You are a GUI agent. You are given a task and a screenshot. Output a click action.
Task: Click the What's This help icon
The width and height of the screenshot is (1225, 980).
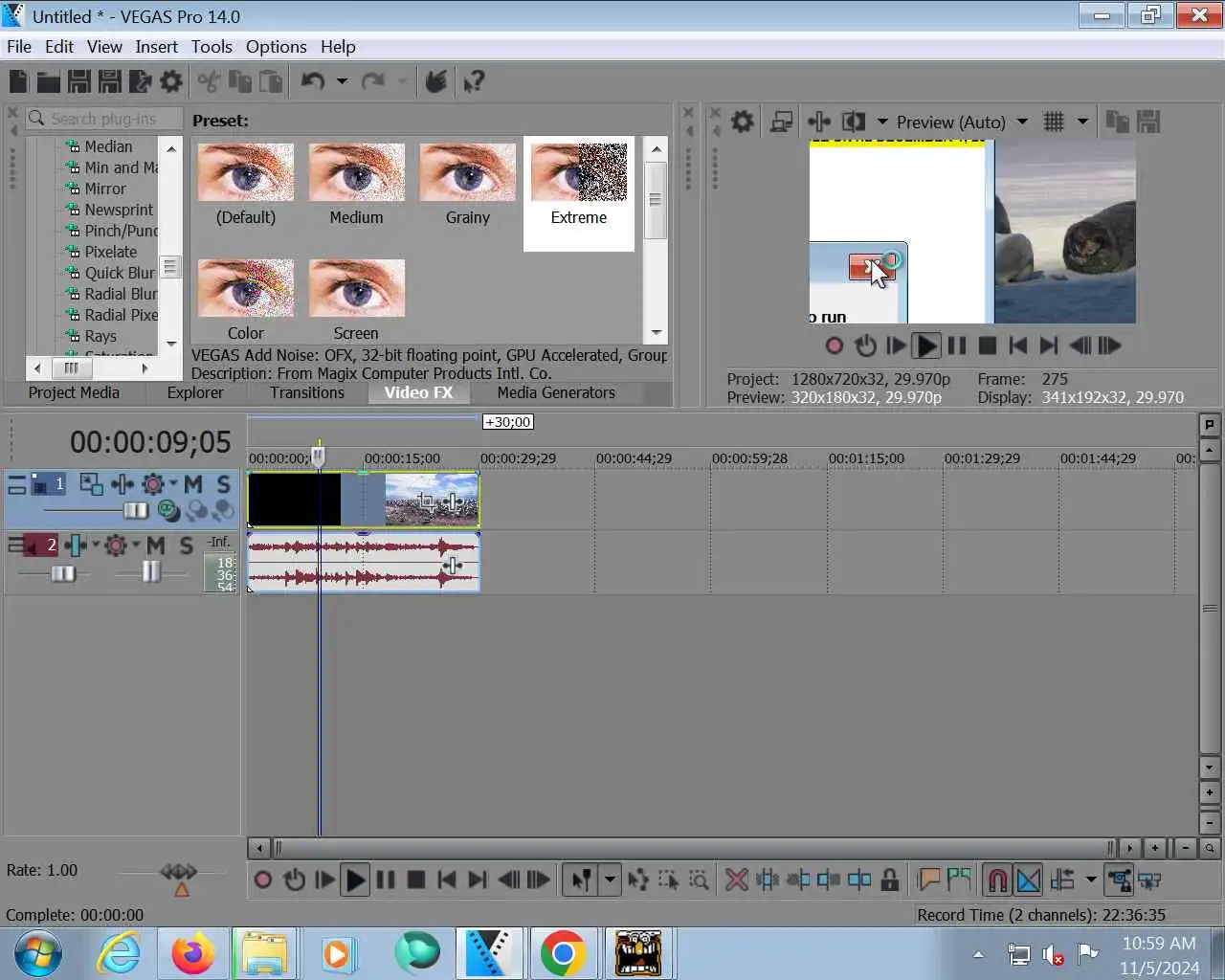click(474, 82)
